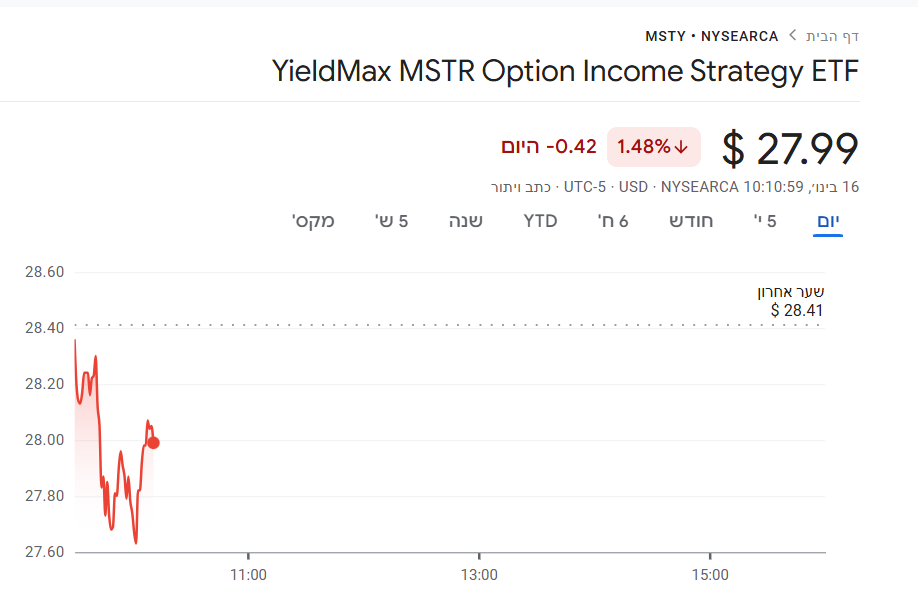The height and width of the screenshot is (595, 918).
Task: Click the 1.48% percent change badge
Action: pos(653,147)
